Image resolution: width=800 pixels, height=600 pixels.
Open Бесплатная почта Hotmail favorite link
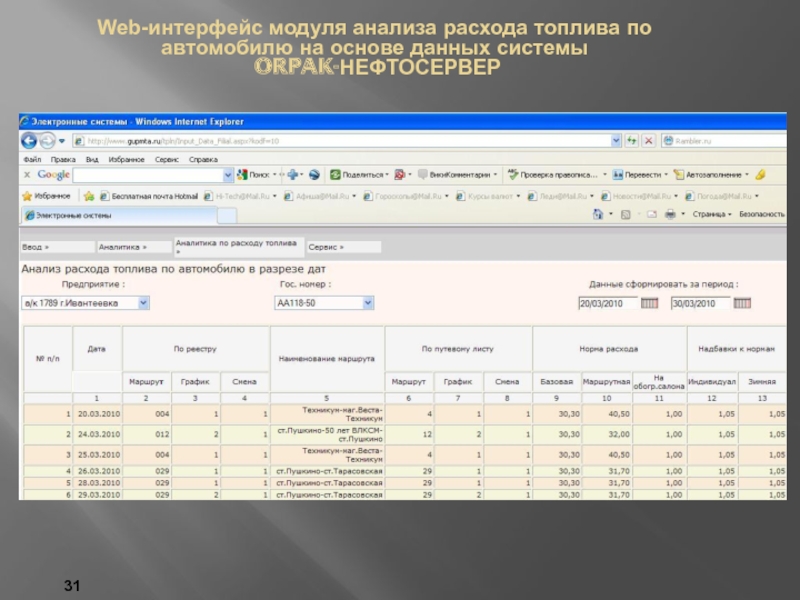[x=149, y=196]
